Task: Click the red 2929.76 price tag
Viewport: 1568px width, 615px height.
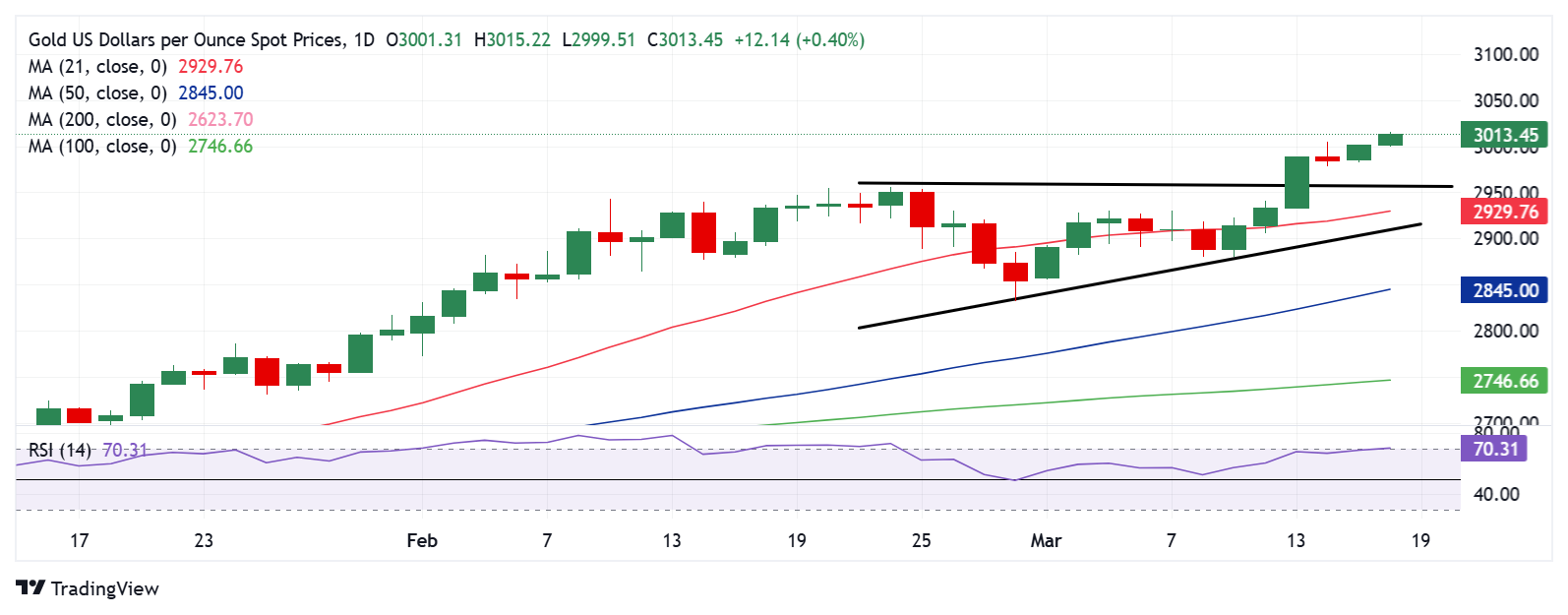Action: point(1504,212)
